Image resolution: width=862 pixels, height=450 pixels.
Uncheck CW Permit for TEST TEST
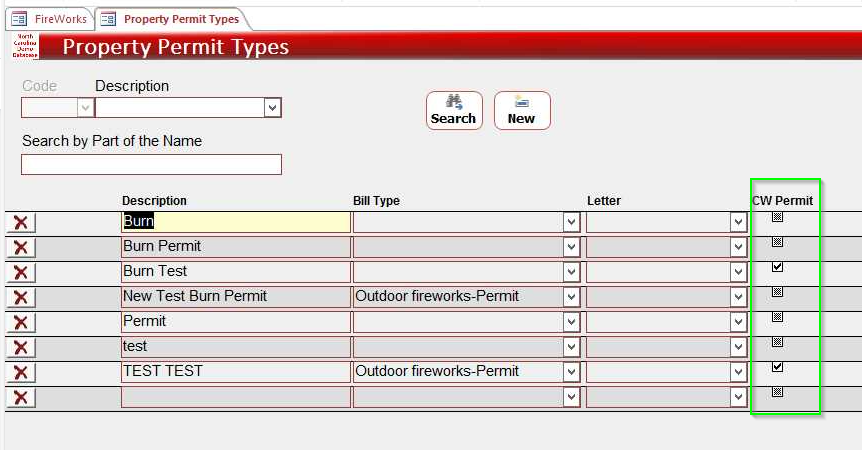pos(777,367)
